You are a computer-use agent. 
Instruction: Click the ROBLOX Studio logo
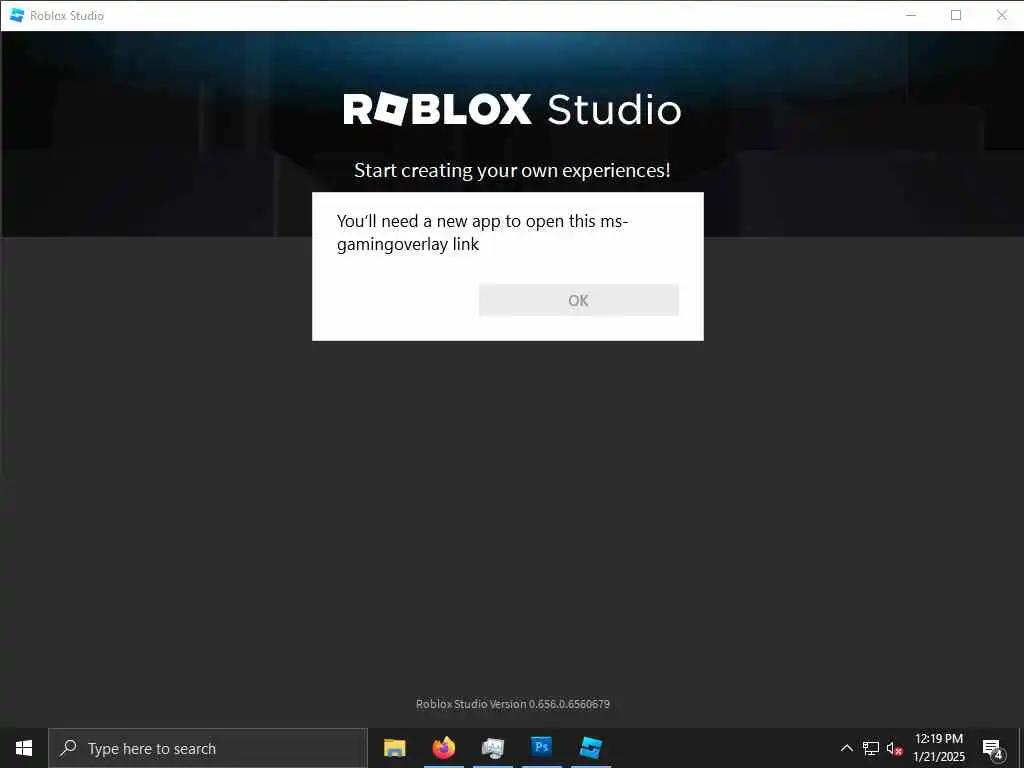tap(512, 109)
